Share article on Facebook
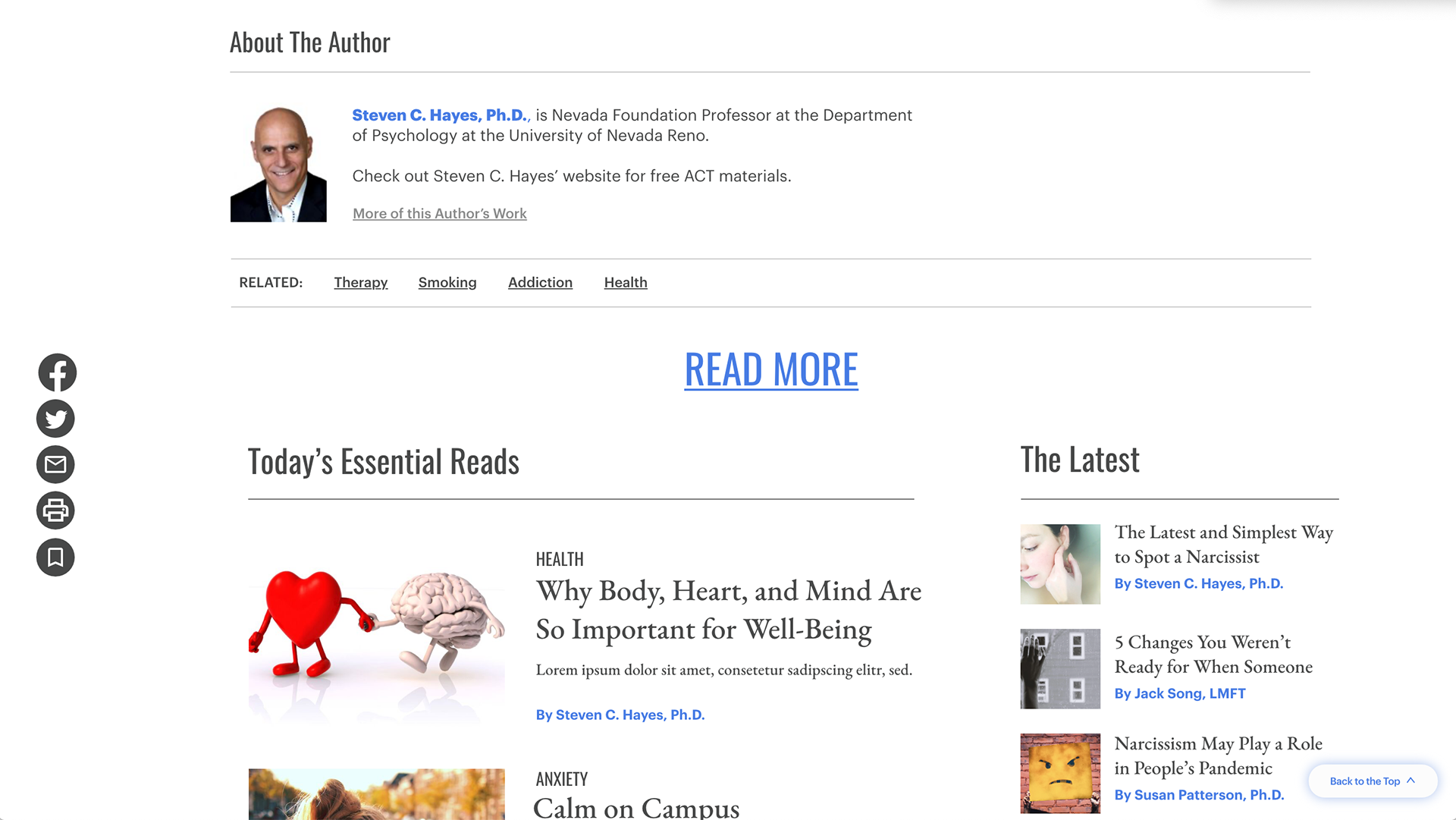This screenshot has height=820, width=1456. click(57, 372)
